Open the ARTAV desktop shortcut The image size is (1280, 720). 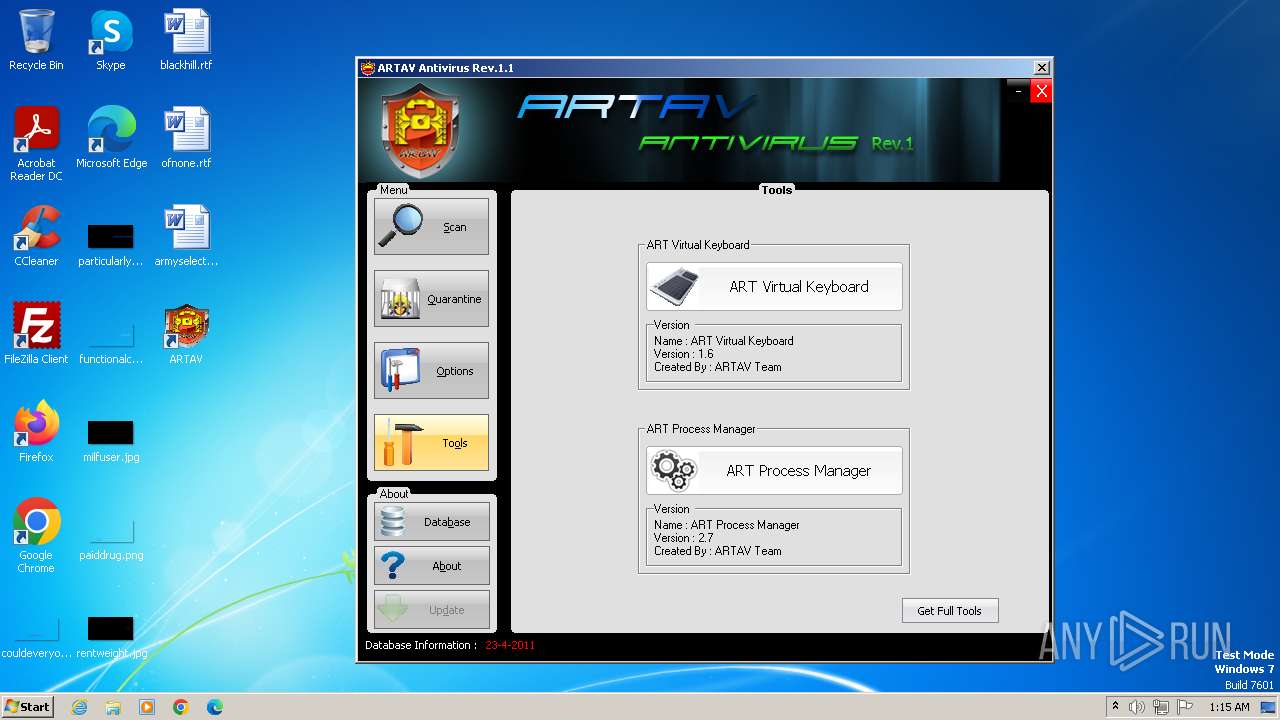point(186,334)
